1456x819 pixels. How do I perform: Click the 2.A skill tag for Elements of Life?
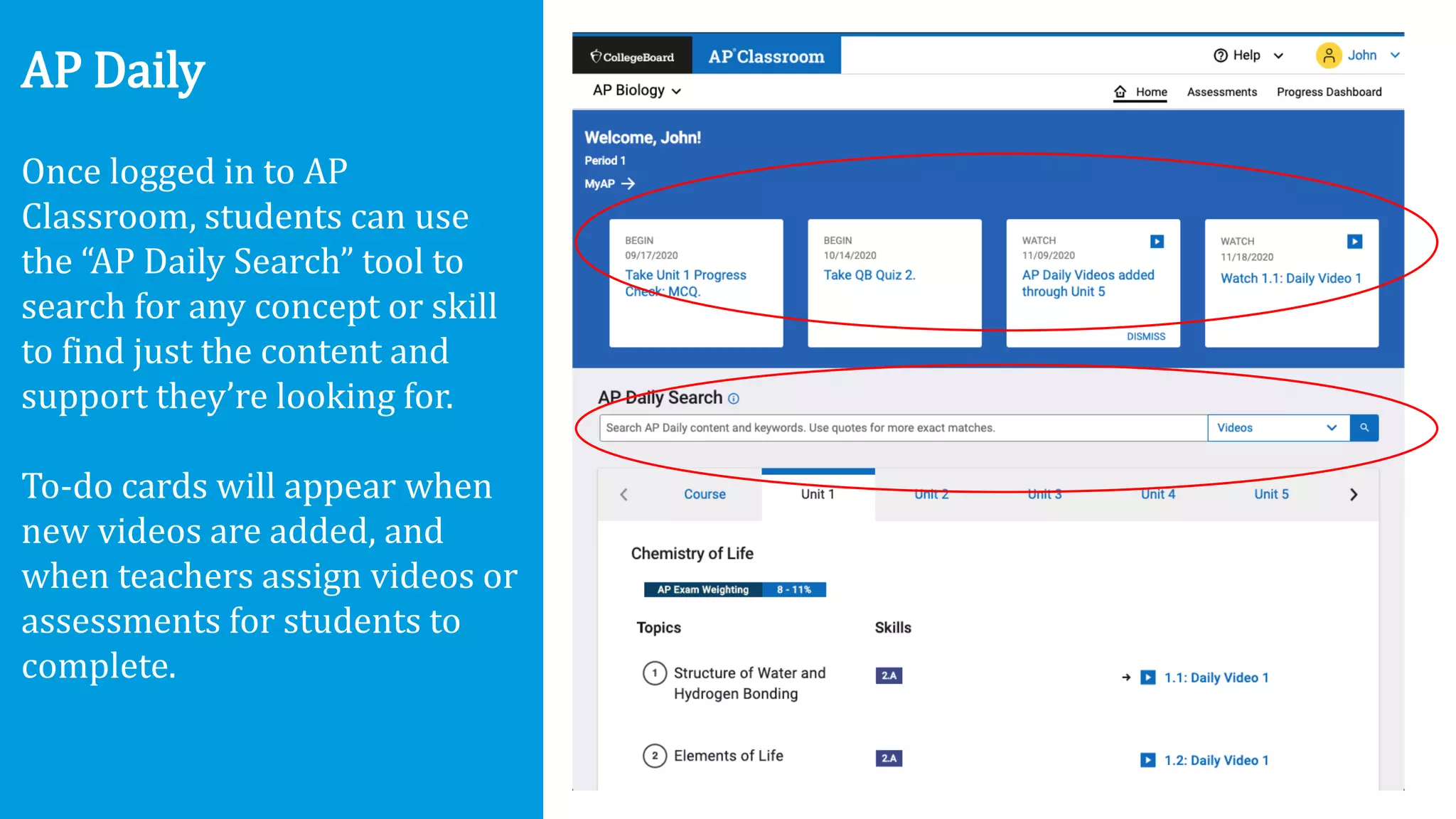(x=889, y=759)
